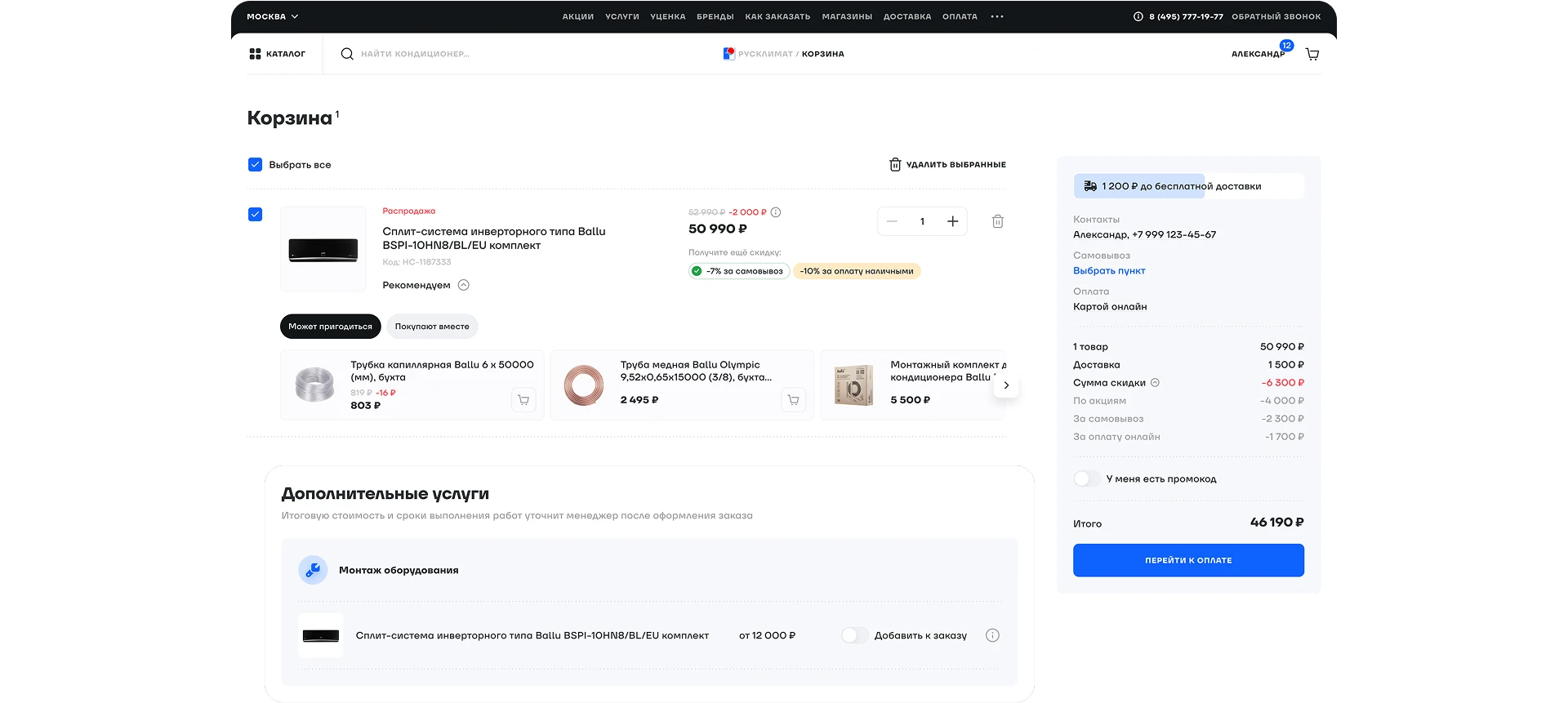Image resolution: width=1568 pixels, height=703 pixels.
Task: Open the Москва city dropdown
Action: [x=273, y=16]
